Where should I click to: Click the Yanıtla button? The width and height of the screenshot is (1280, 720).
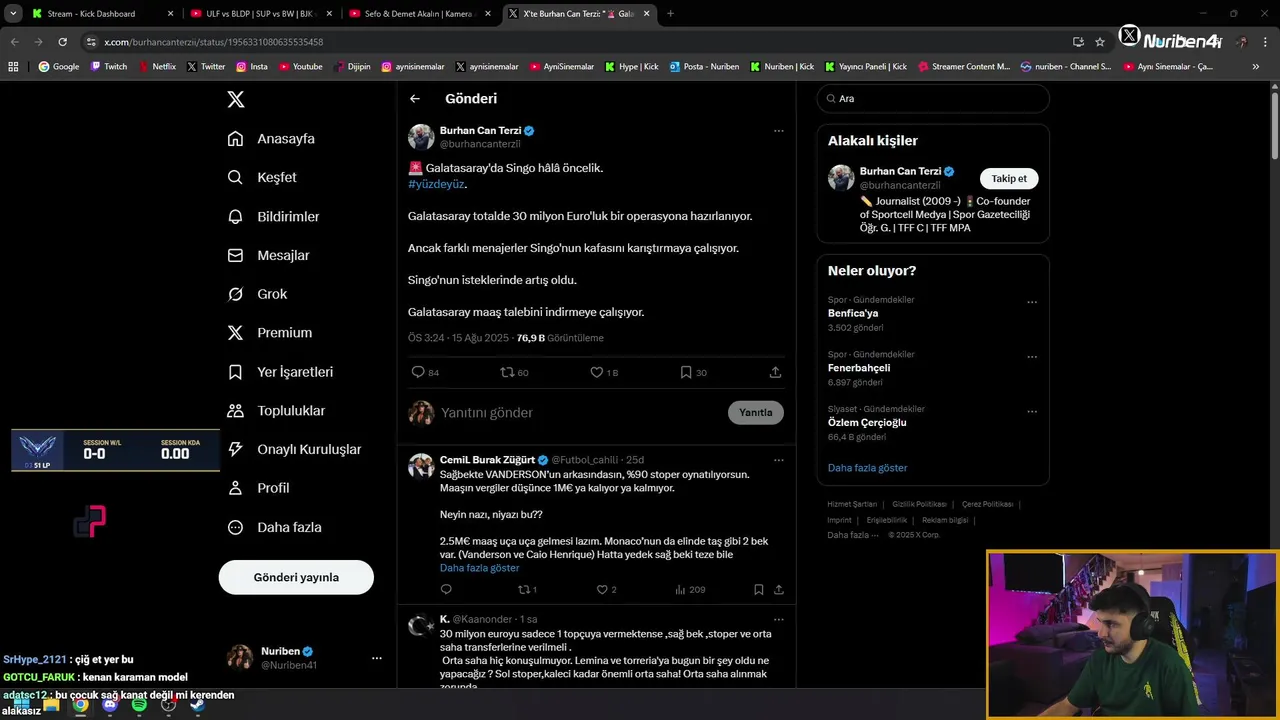[x=756, y=412]
